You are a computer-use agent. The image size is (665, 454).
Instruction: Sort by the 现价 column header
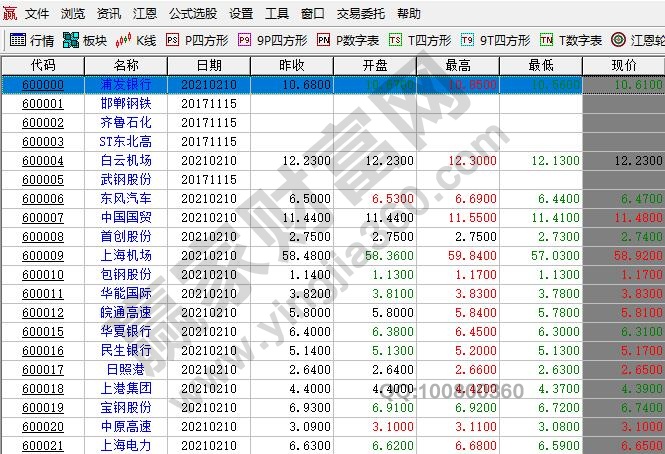click(623, 65)
